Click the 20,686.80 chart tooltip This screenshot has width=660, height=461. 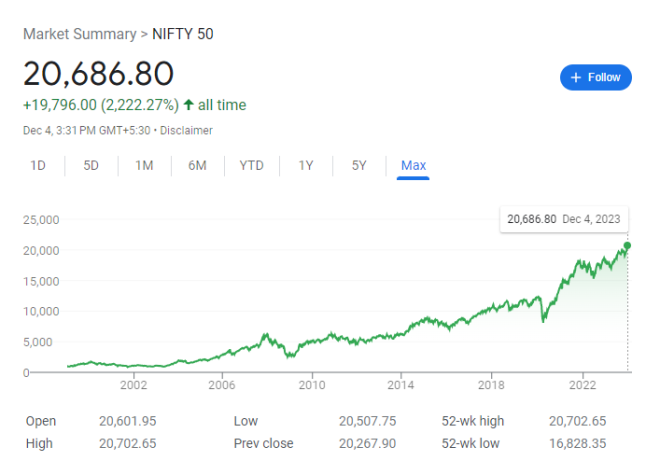[x=564, y=218]
